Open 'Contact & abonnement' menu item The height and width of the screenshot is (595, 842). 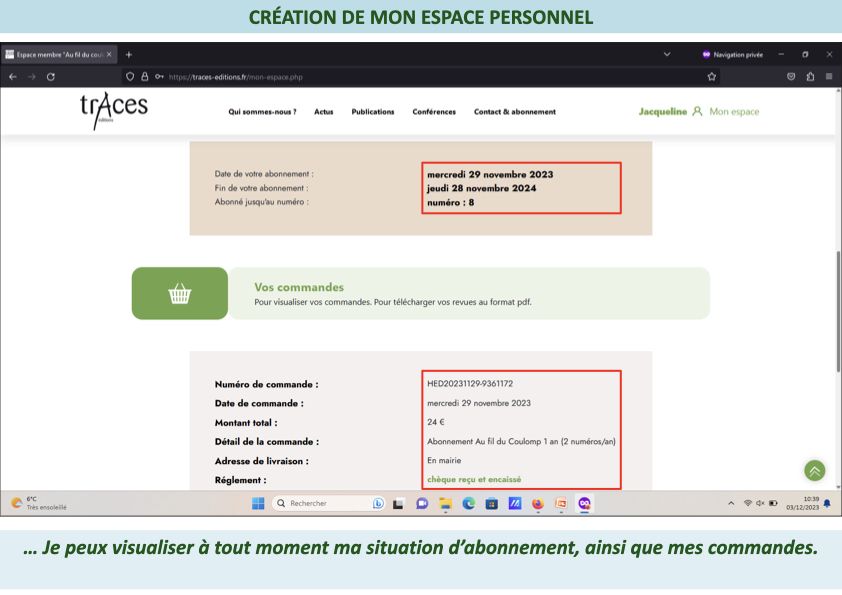point(514,112)
